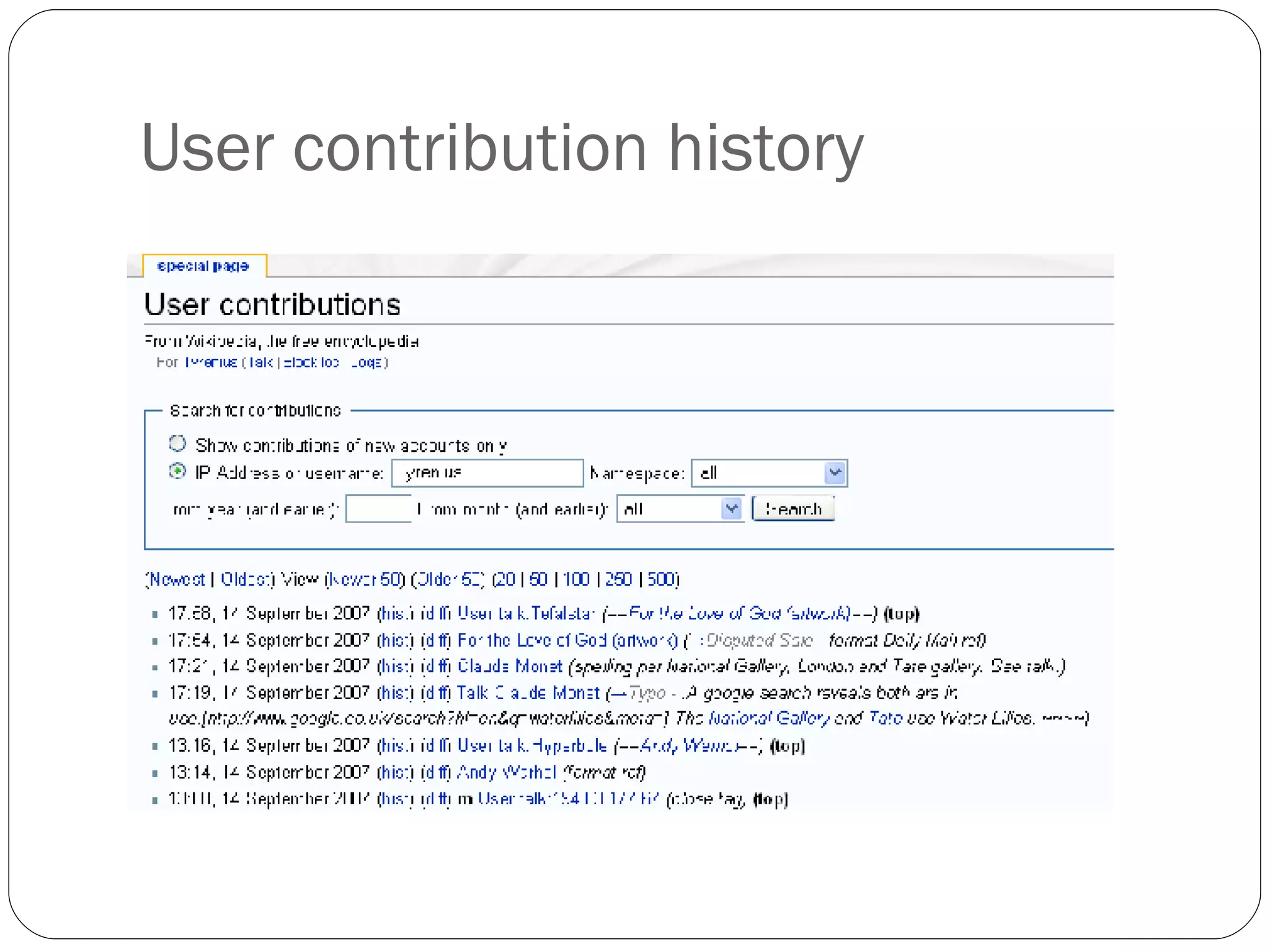
Task: Show 500 results per page
Action: click(x=661, y=579)
